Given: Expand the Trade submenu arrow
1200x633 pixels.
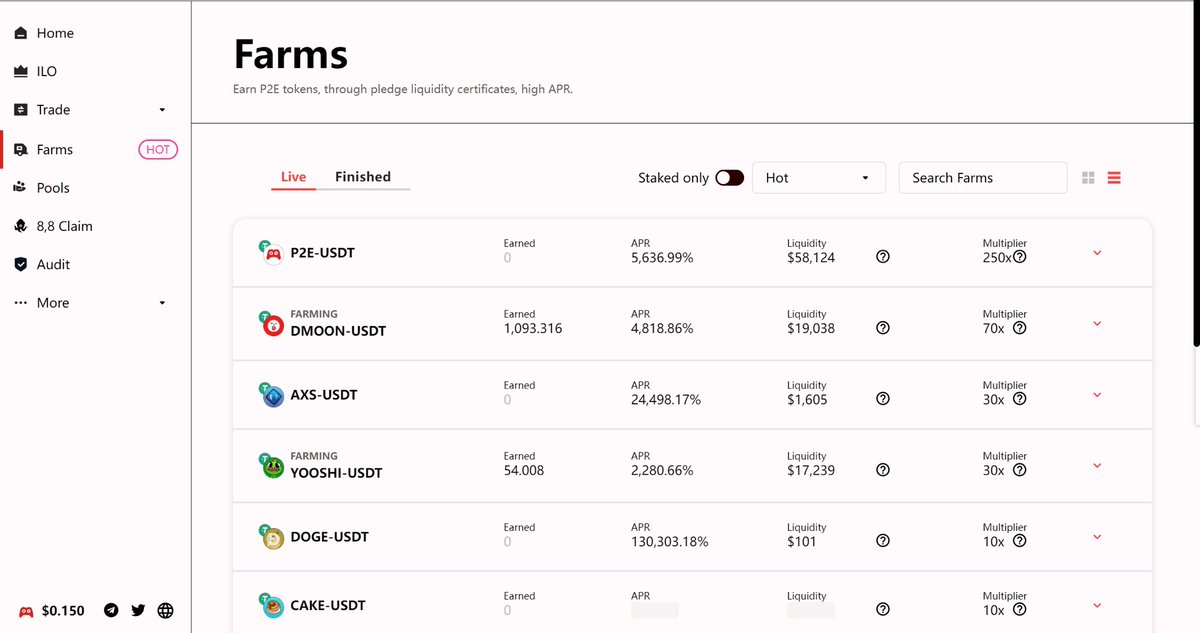Looking at the screenshot, I should click(163, 110).
